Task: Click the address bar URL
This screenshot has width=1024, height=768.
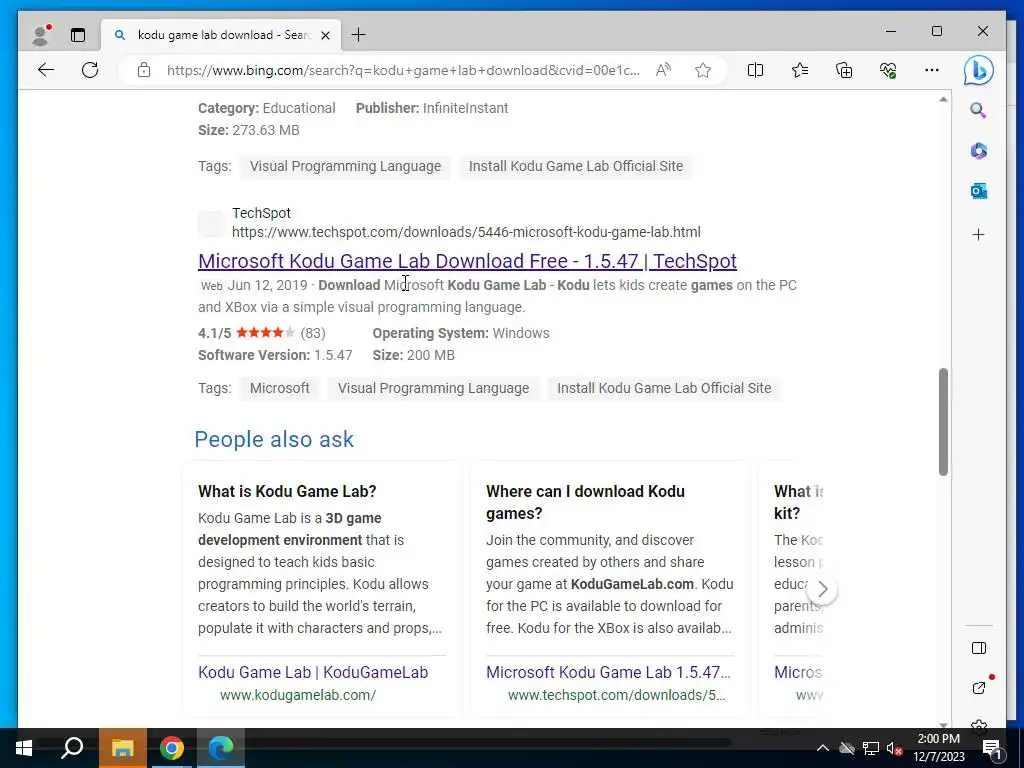Action: (403, 70)
